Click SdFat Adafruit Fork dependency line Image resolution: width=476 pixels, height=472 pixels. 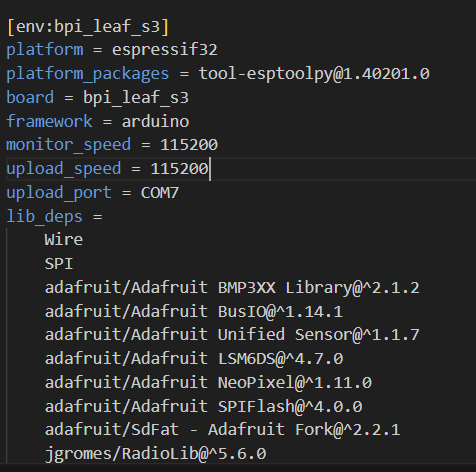222,430
